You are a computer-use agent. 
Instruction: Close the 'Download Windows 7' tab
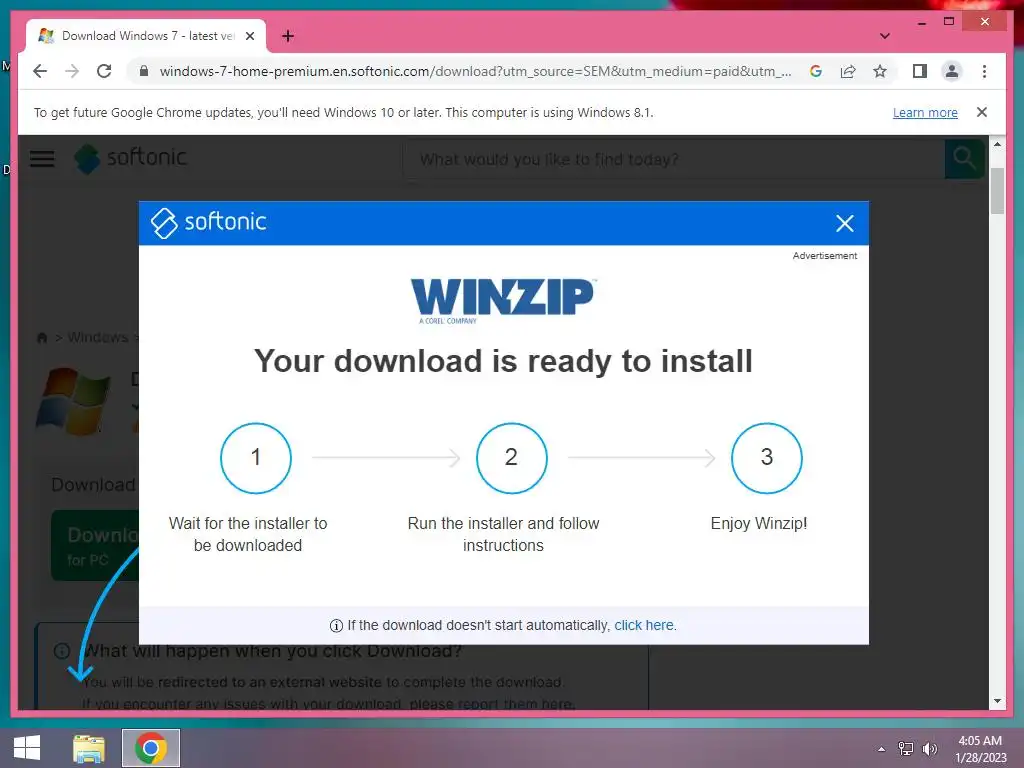click(x=249, y=36)
